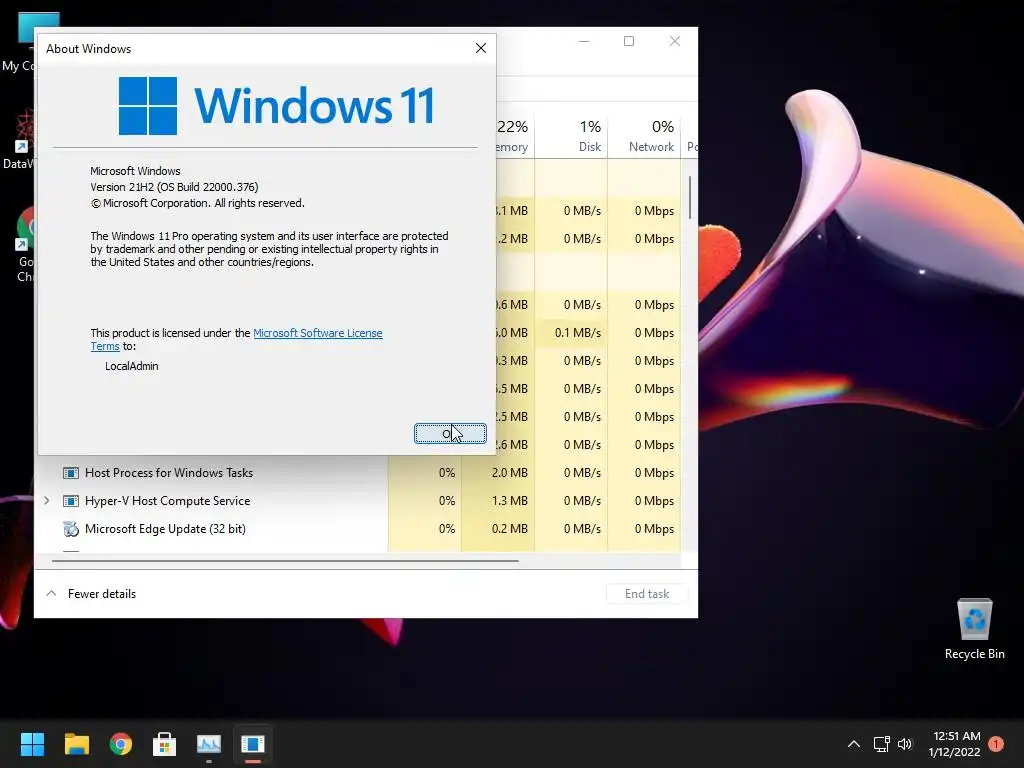Click the 2.0 MB memory value cell

point(498,473)
